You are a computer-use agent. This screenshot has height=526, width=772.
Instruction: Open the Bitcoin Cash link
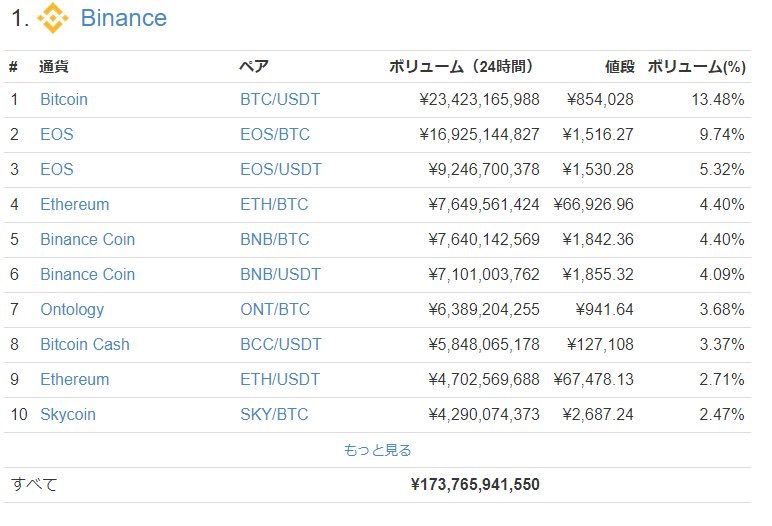click(84, 345)
